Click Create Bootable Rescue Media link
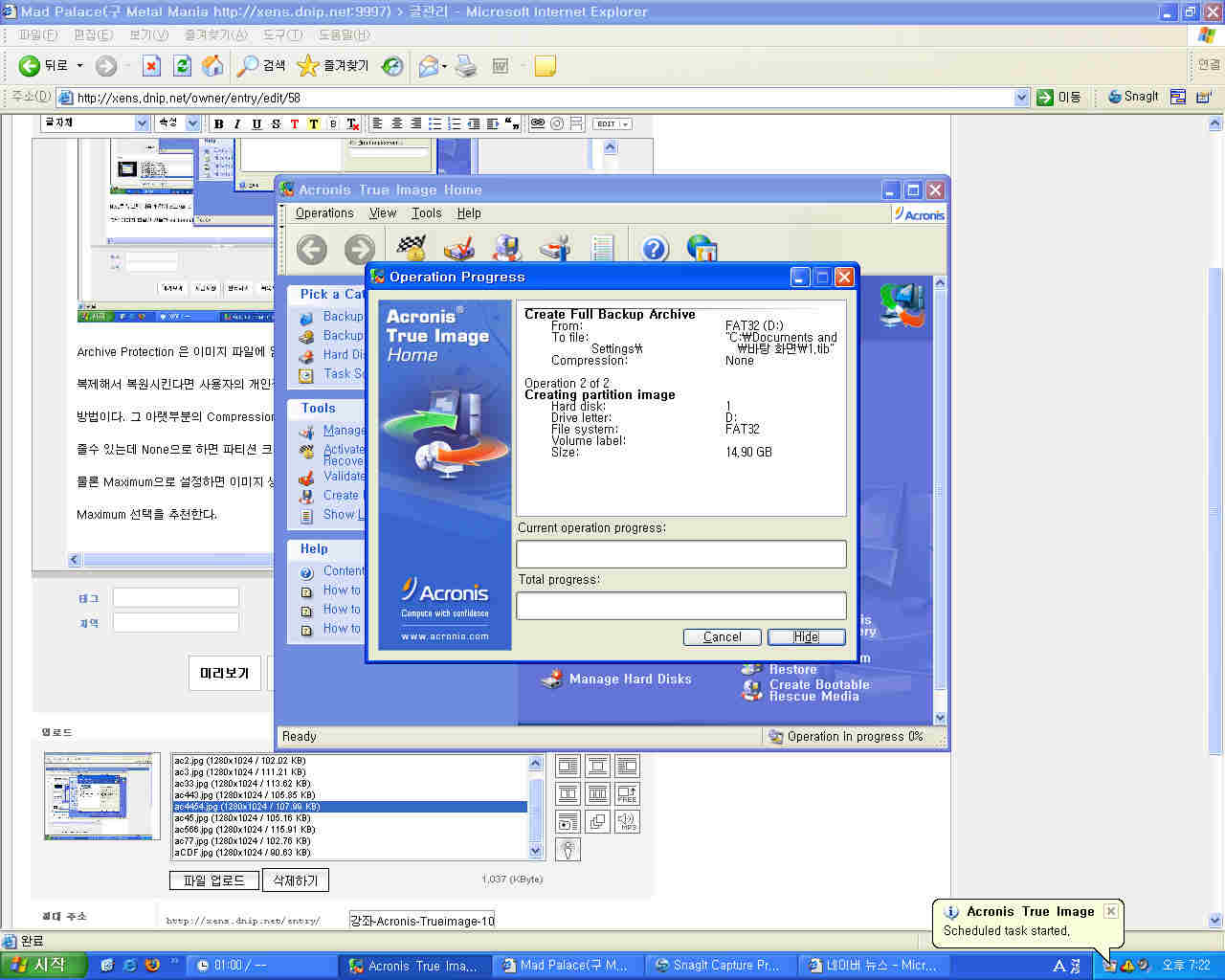Screen dimensions: 1225x980 tap(818, 690)
